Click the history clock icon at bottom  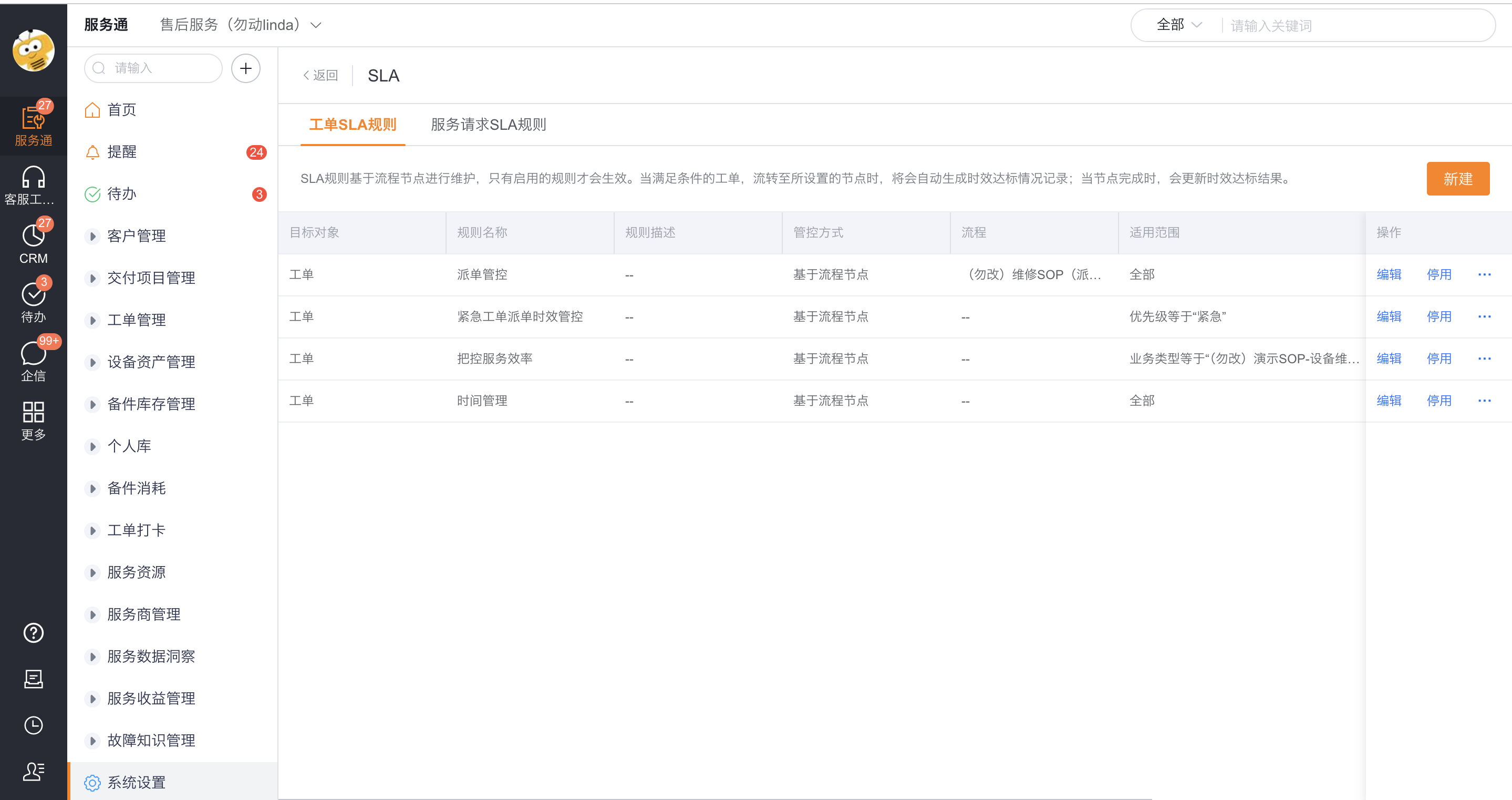(x=34, y=725)
